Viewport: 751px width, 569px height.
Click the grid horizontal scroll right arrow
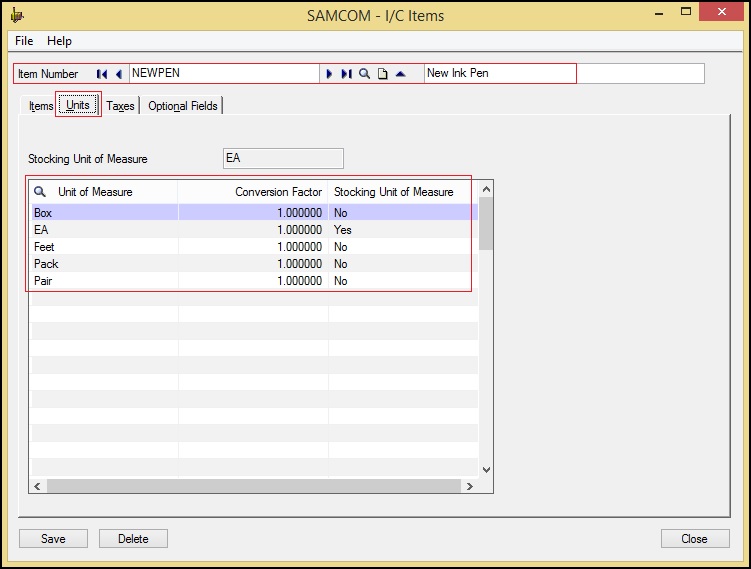[x=469, y=486]
